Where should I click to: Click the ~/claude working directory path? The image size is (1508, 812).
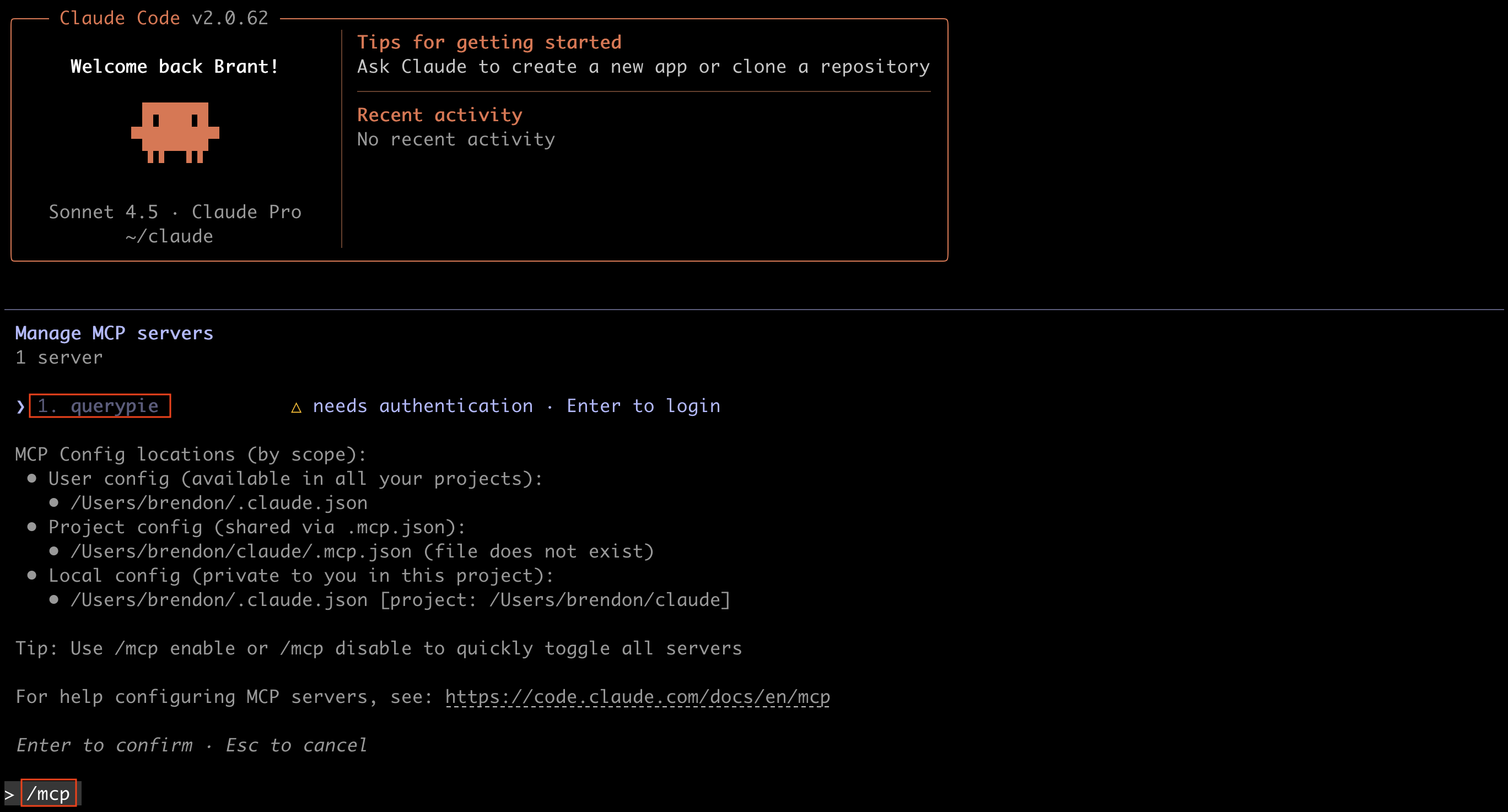(169, 236)
